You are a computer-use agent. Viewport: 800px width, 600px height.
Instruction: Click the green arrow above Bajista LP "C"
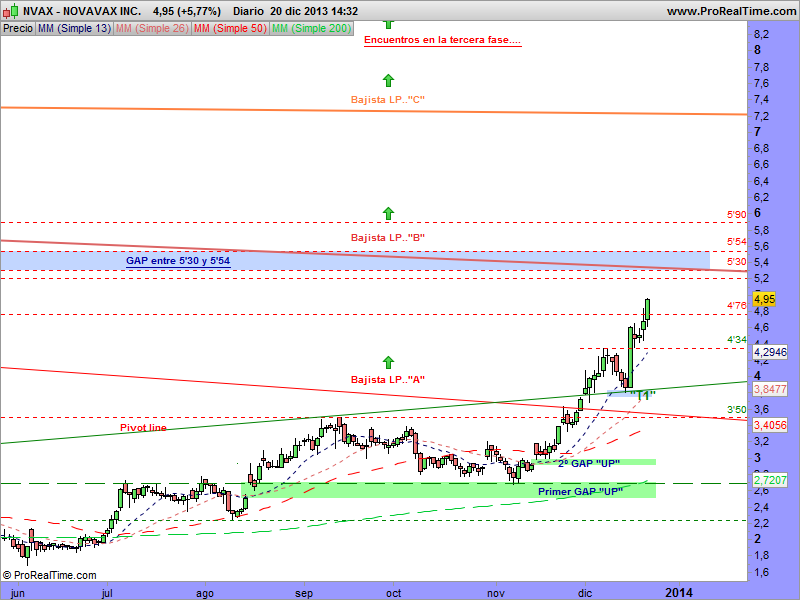coord(388,80)
